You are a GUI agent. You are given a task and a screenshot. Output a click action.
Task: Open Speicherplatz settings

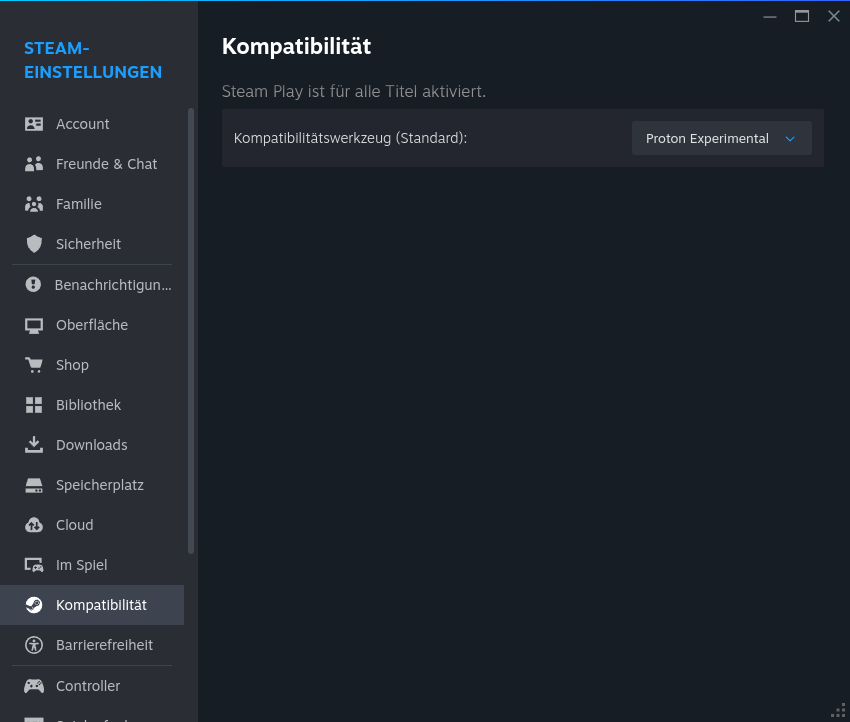[x=92, y=485]
